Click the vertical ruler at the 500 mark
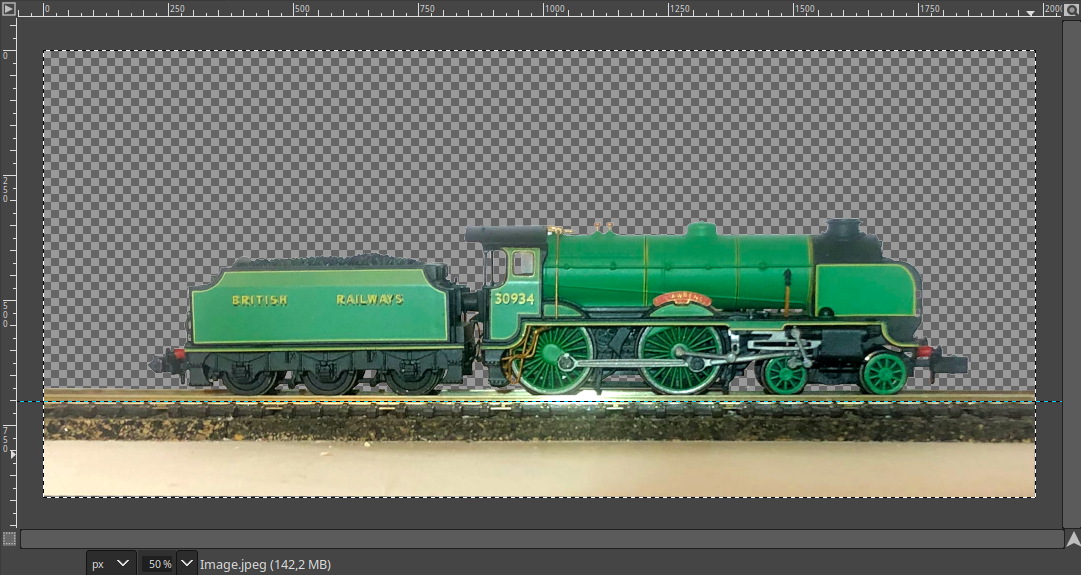Screen dimensions: 1081x575 7,314
